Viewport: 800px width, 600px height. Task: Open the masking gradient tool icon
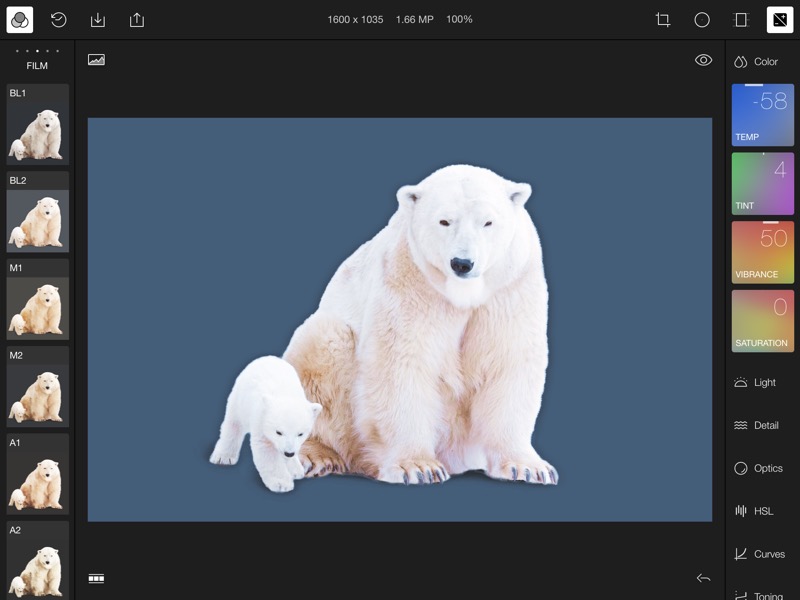click(741, 20)
